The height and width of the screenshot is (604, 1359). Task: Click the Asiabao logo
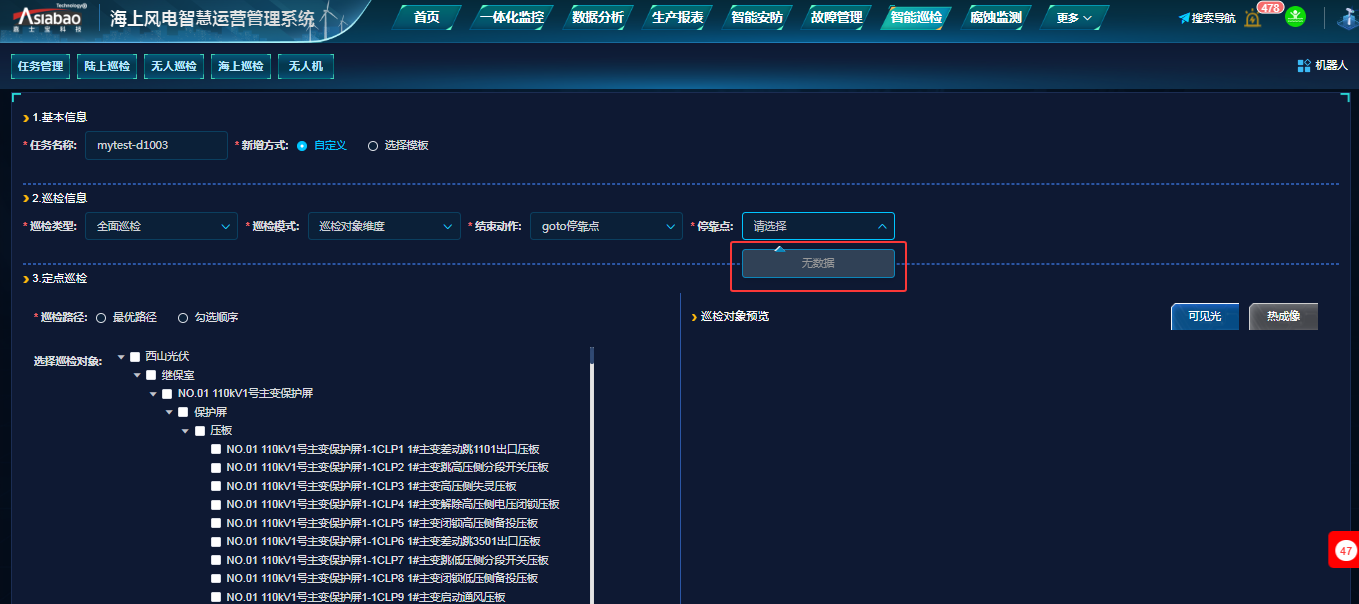pyautogui.click(x=49, y=17)
